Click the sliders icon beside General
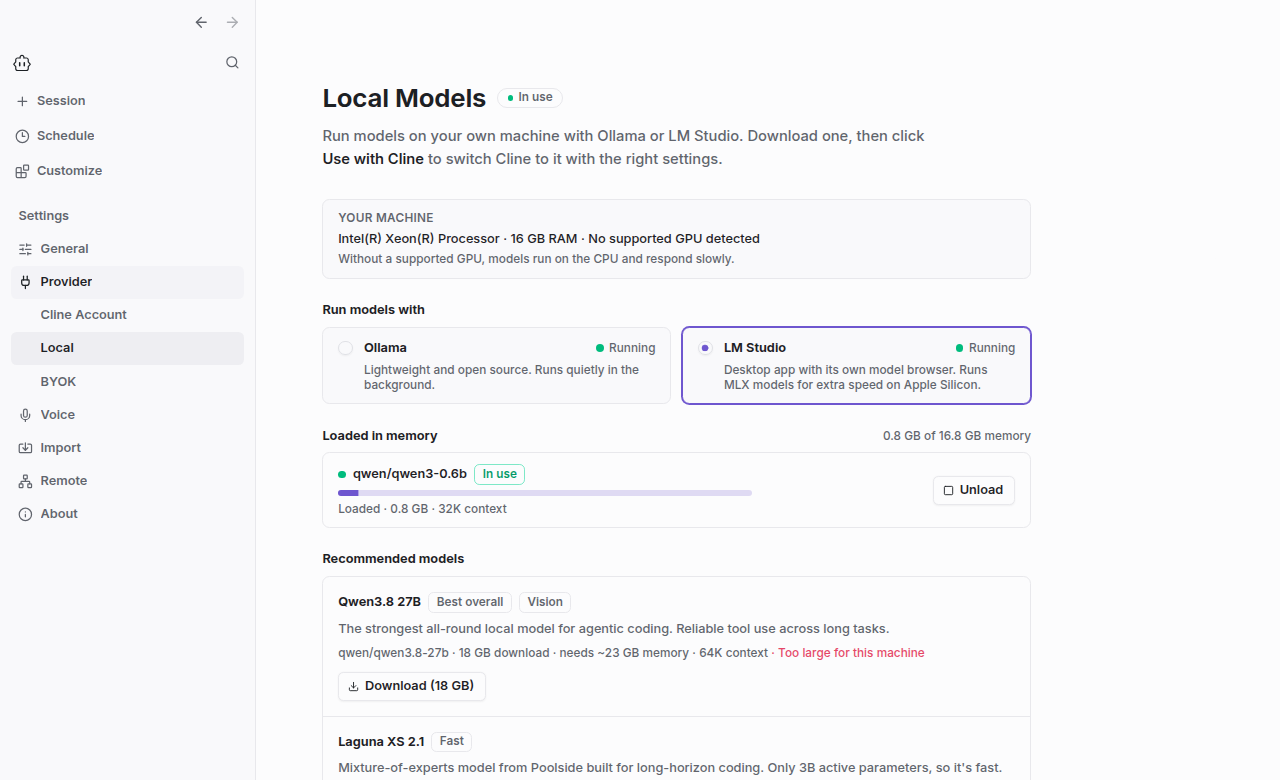This screenshot has height=780, width=1280. coord(25,249)
